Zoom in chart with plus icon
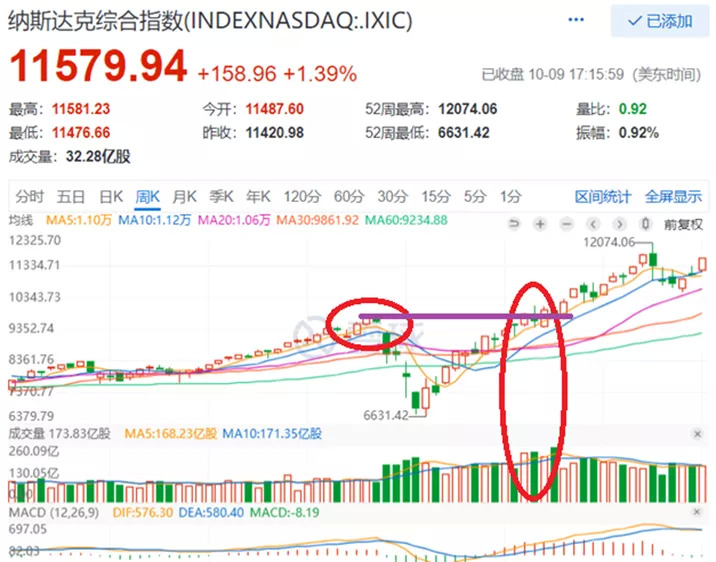Screen dimensions: 716x562 540,224
